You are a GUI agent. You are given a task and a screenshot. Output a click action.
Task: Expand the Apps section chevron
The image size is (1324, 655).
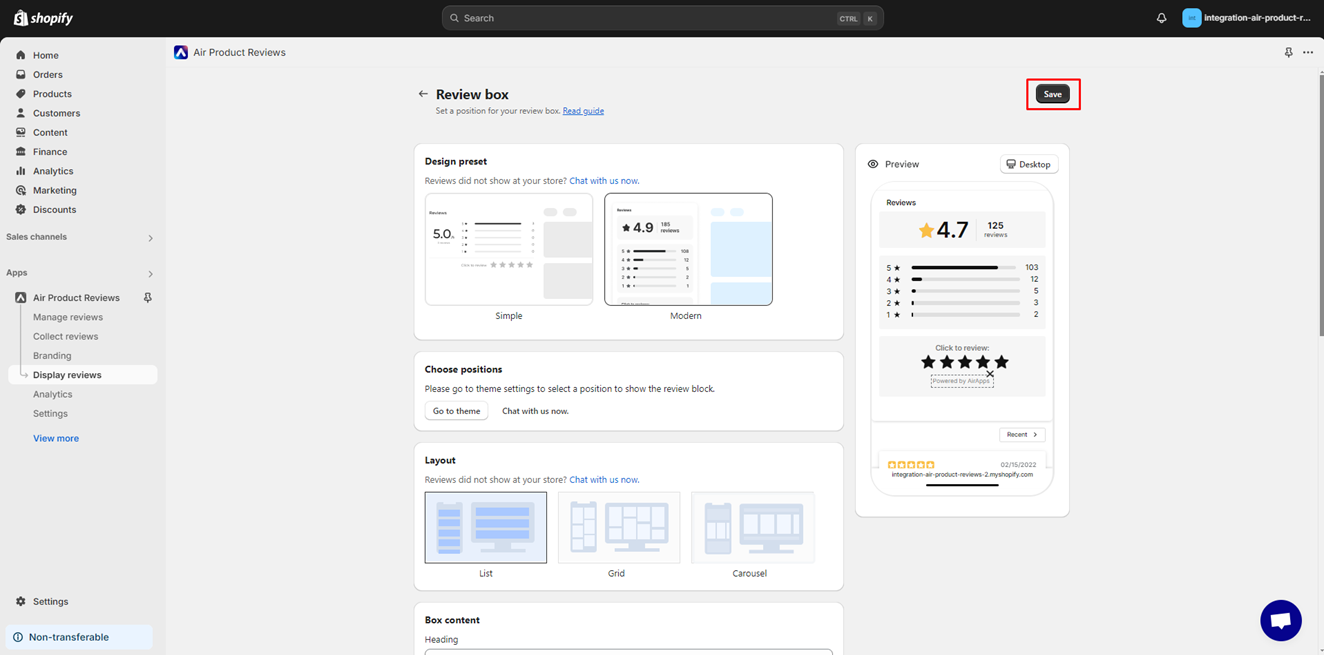pos(151,273)
